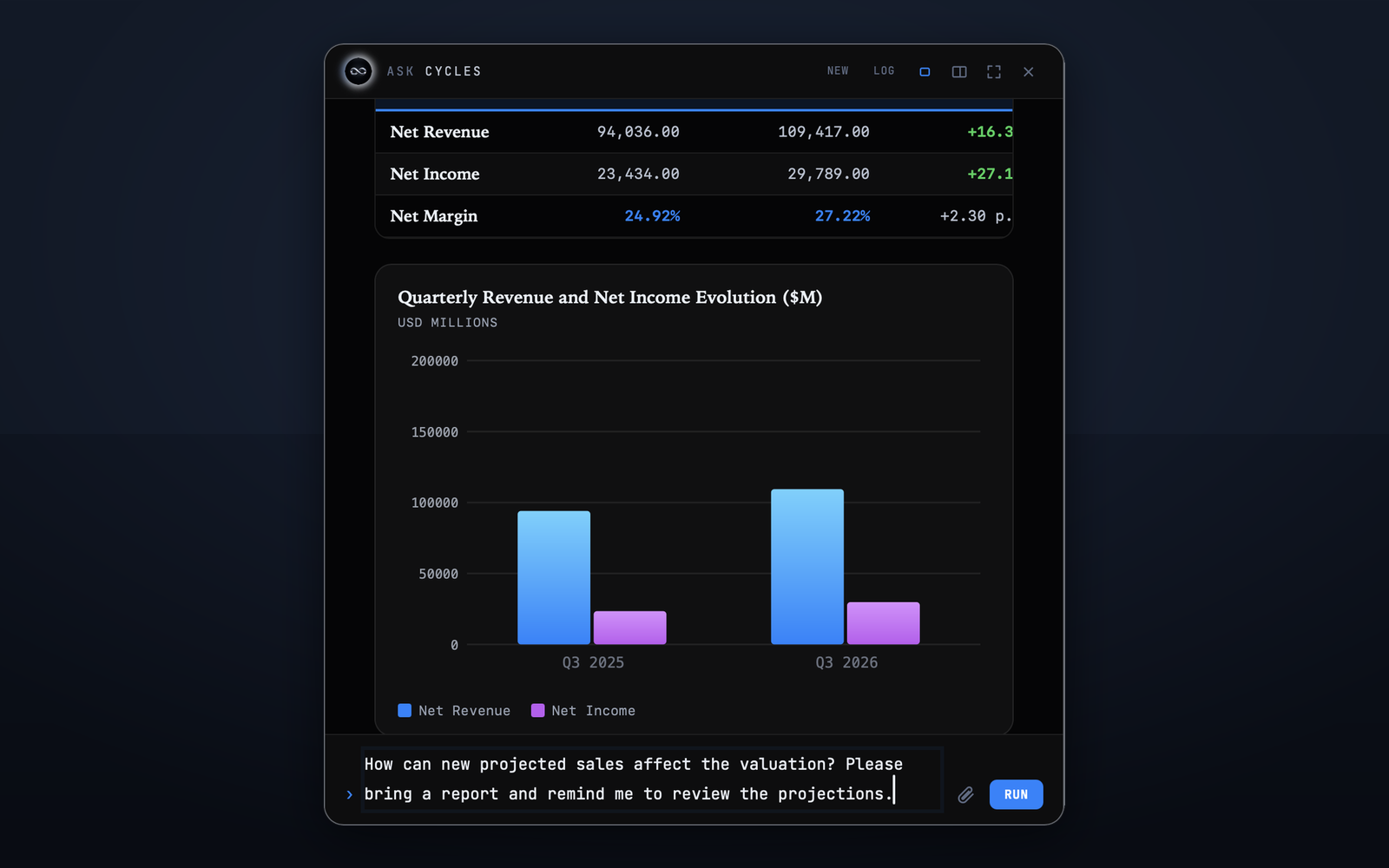Screen dimensions: 1389x868
Task: Open the LOG history
Action: point(884,71)
